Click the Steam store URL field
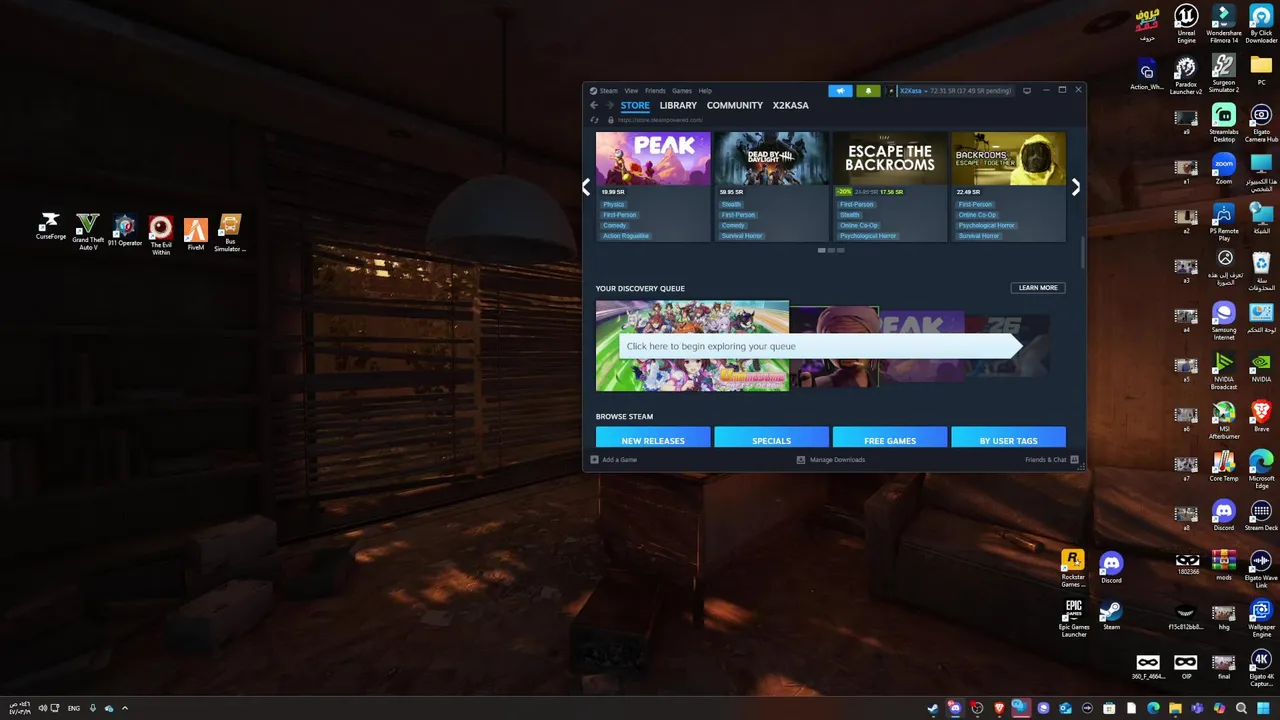 pyautogui.click(x=660, y=120)
